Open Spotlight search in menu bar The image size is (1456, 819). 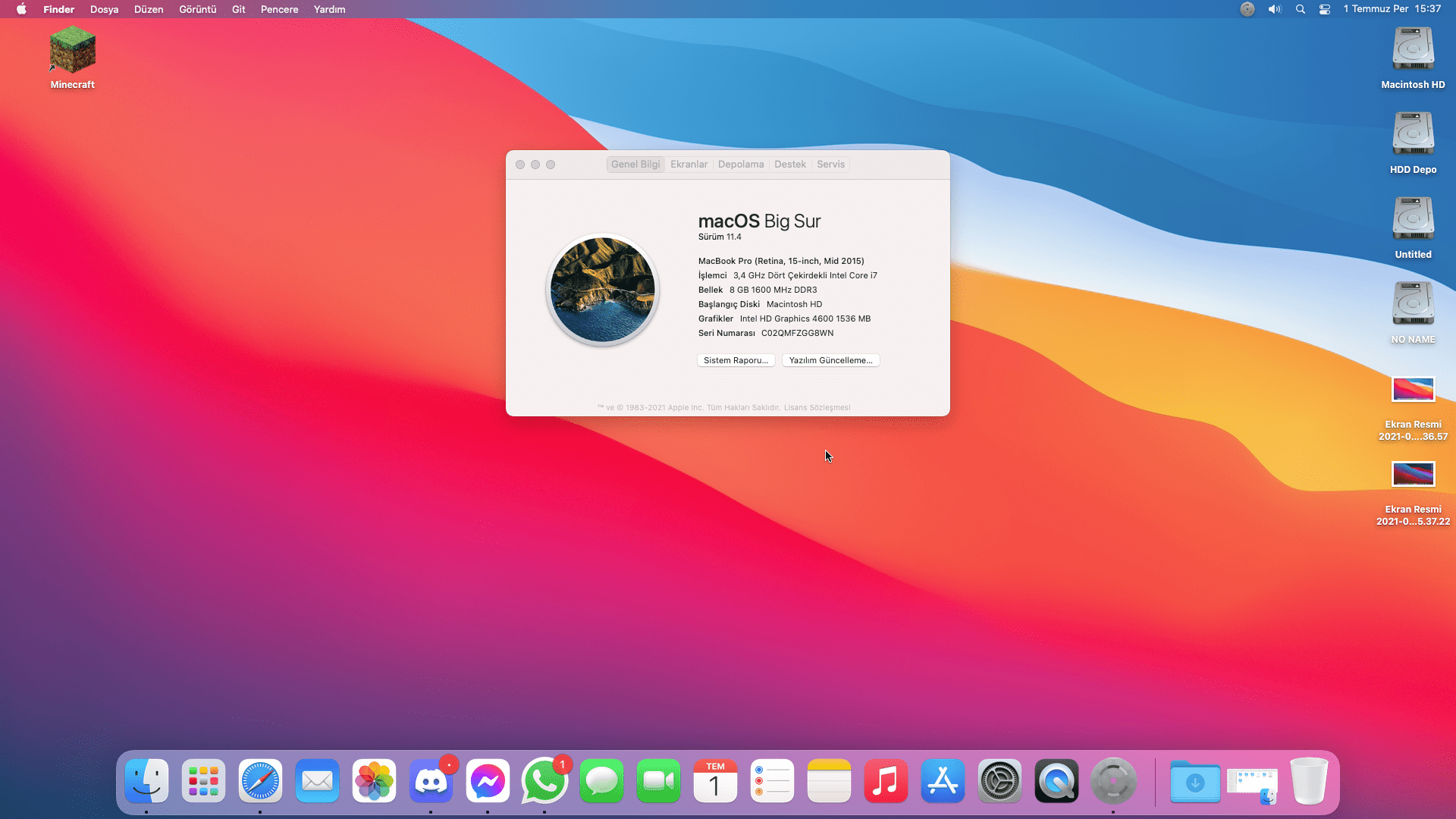coord(1301,9)
